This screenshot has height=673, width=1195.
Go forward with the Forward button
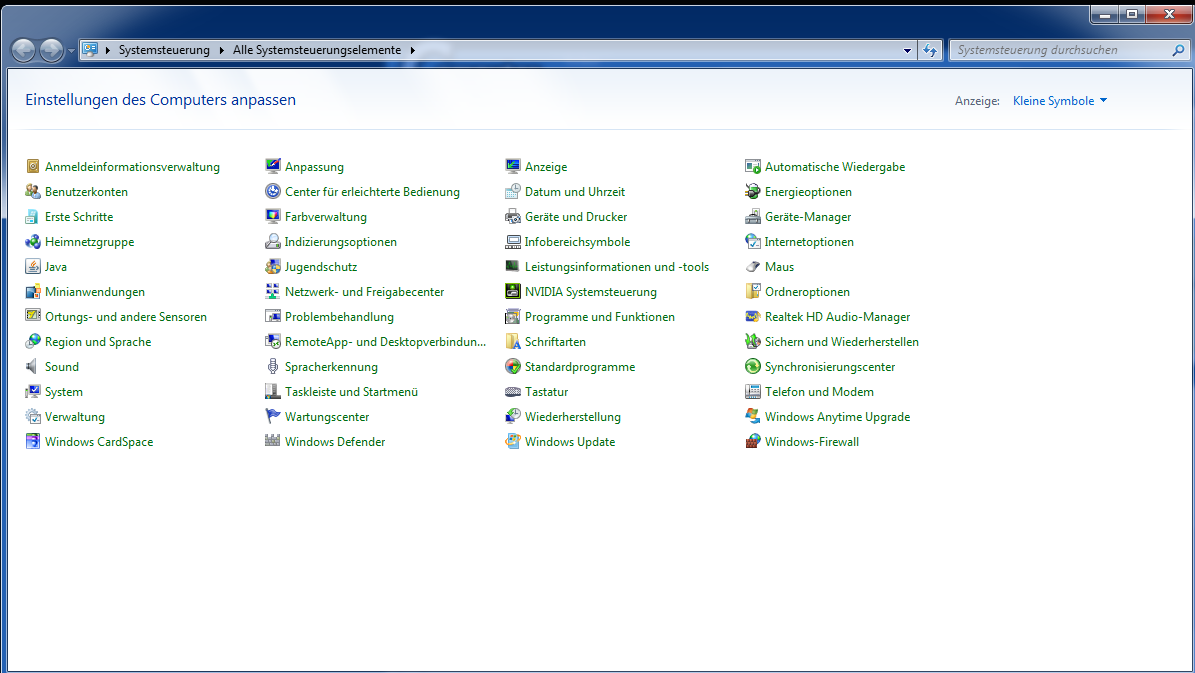[51, 50]
